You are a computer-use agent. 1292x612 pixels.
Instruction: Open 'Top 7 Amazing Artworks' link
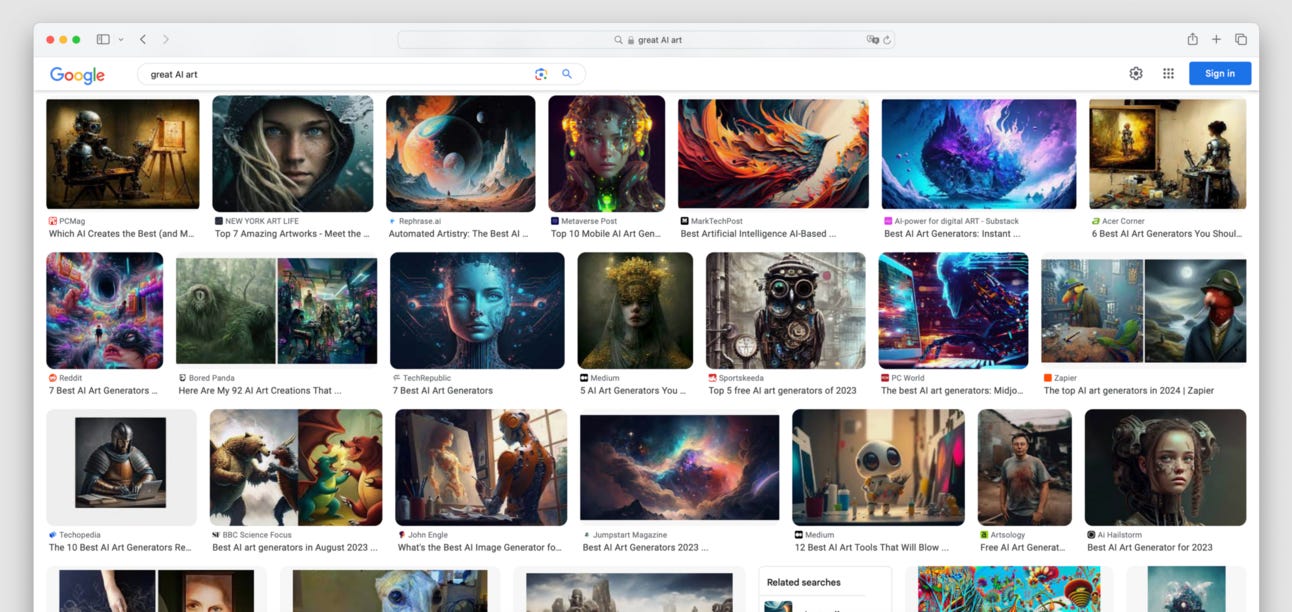pyautogui.click(x=292, y=234)
